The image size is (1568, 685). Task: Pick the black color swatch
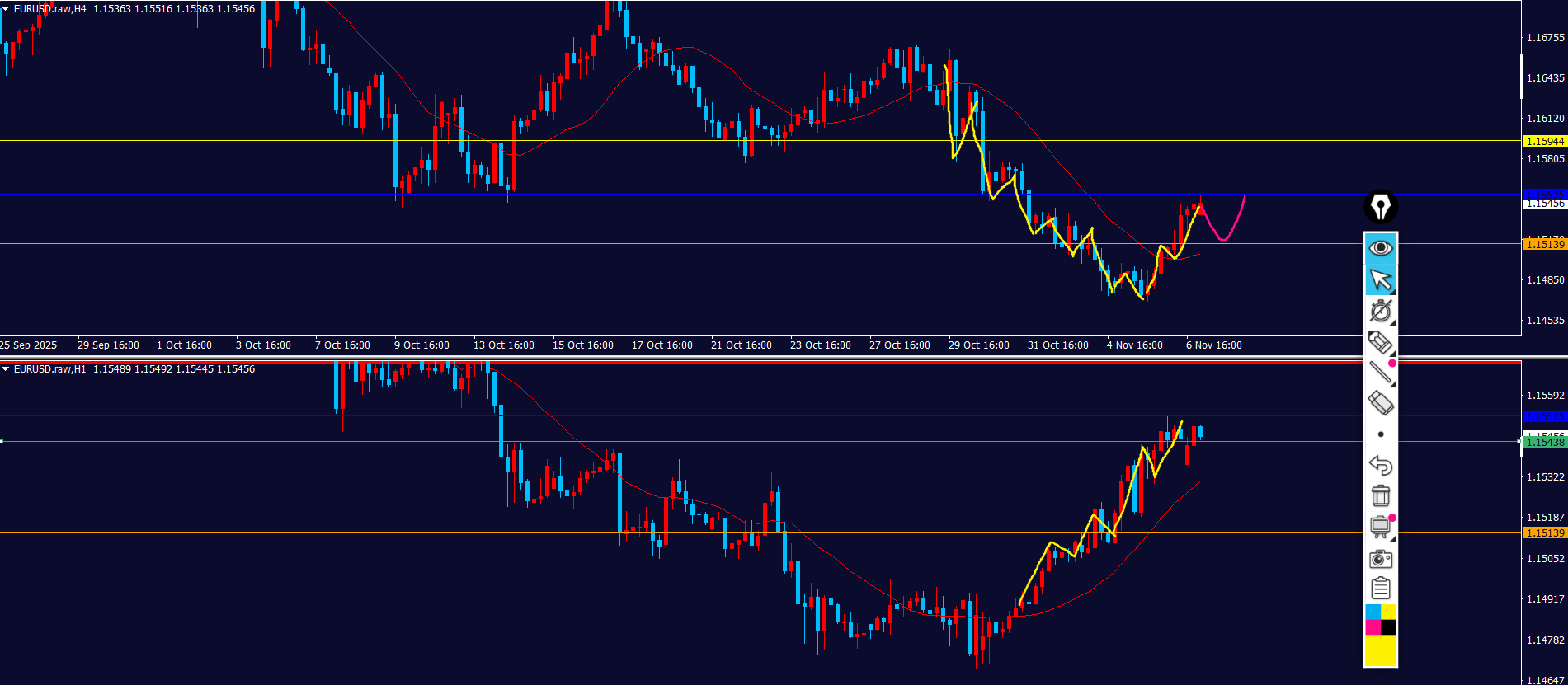pyautogui.click(x=1389, y=627)
